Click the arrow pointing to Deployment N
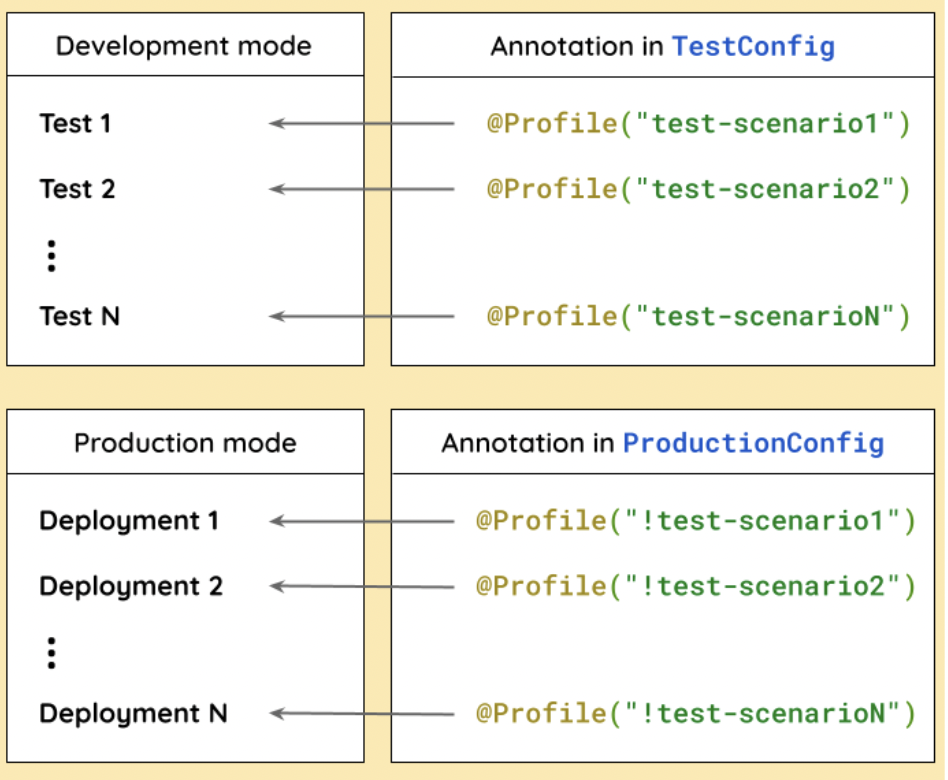Image resolution: width=948 pixels, height=780 pixels. pos(361,714)
